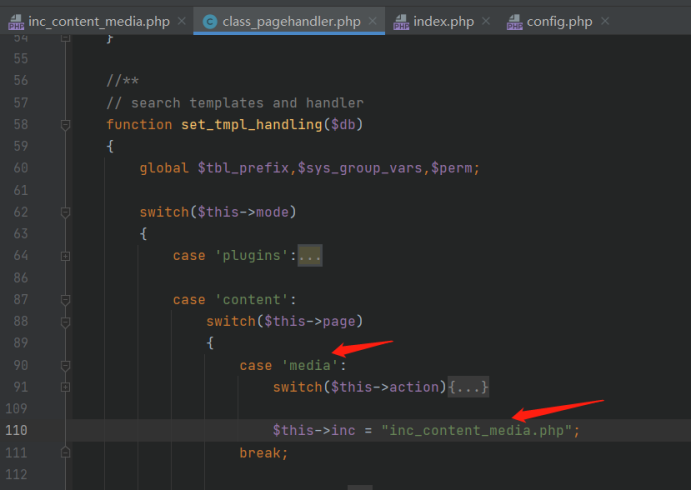Close the inc_content_media.php tab
692x491 pixels.
point(181,21)
